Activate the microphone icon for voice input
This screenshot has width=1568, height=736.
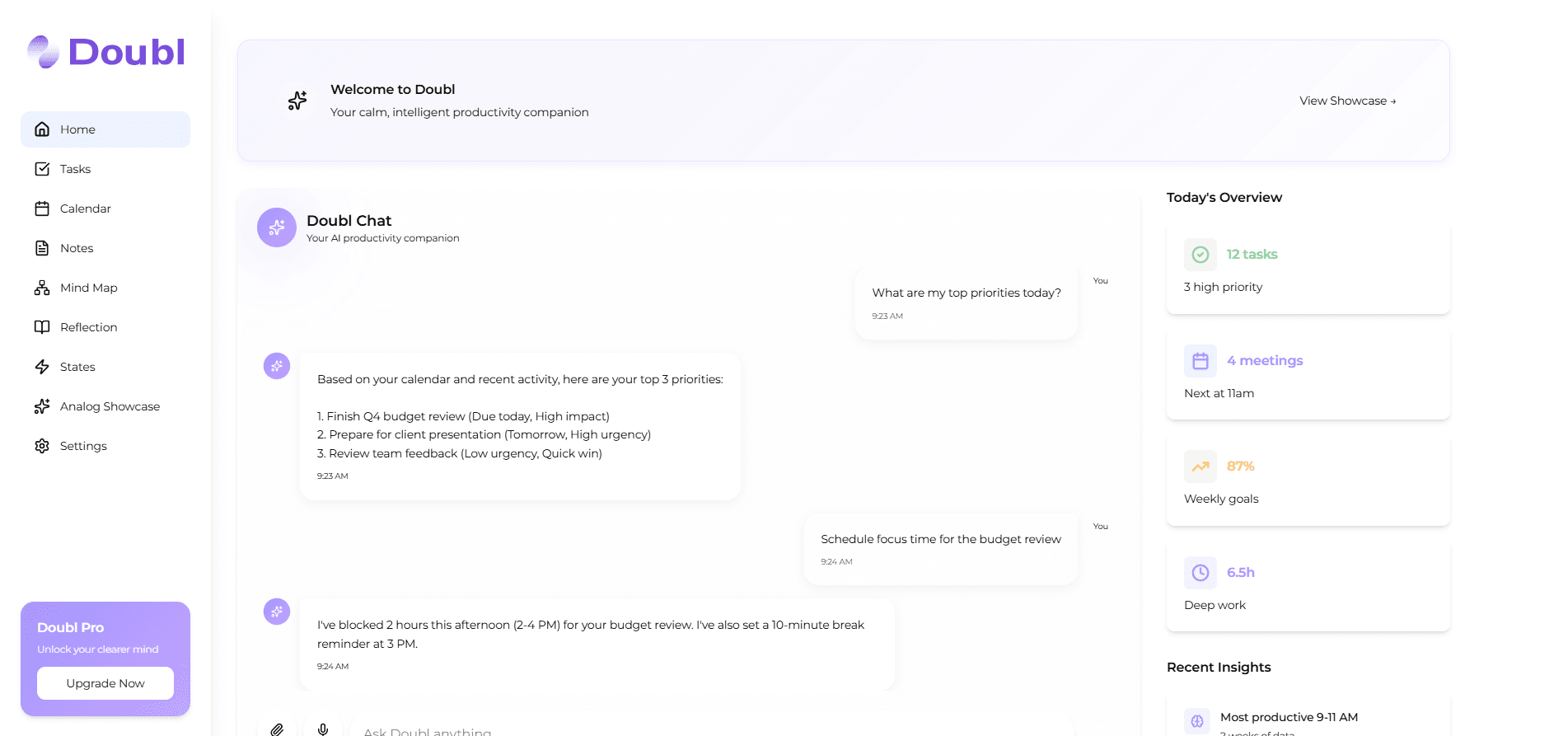coord(323,729)
